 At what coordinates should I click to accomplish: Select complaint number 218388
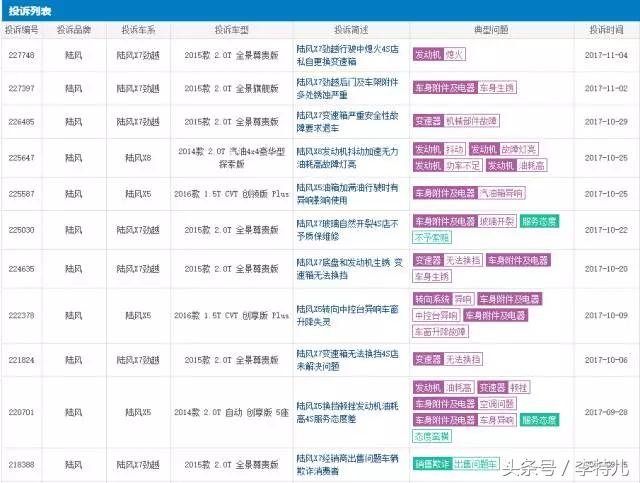click(22, 465)
